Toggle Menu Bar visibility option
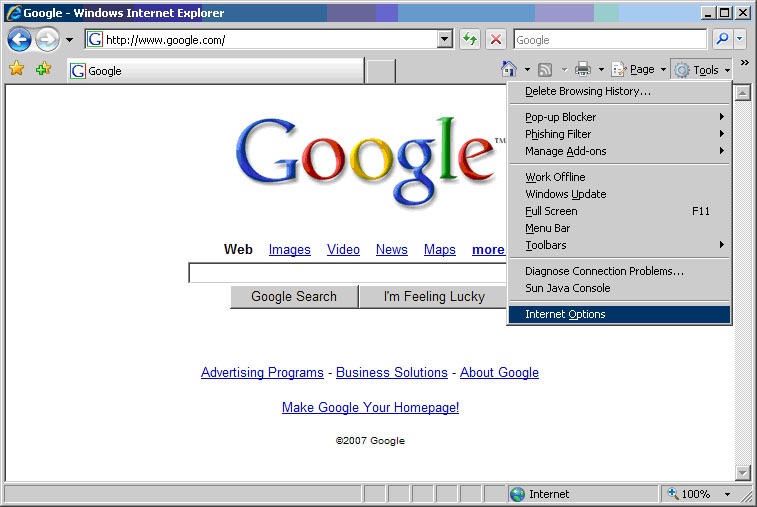 [548, 228]
